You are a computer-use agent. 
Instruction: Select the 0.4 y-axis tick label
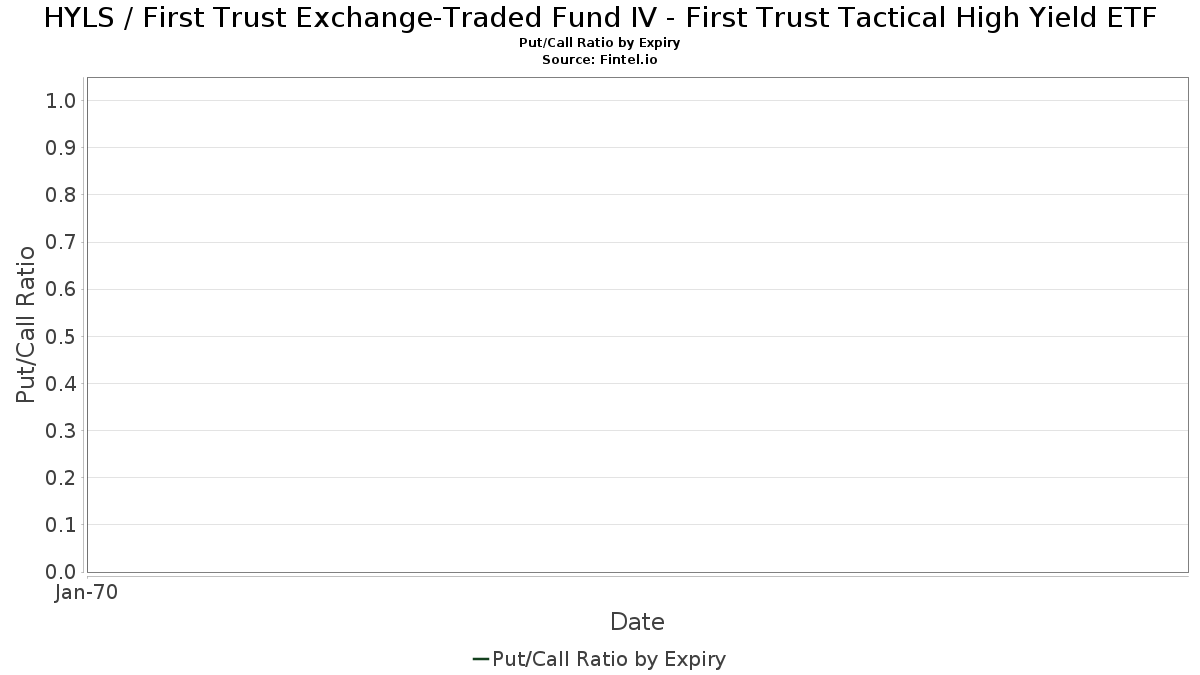61,383
